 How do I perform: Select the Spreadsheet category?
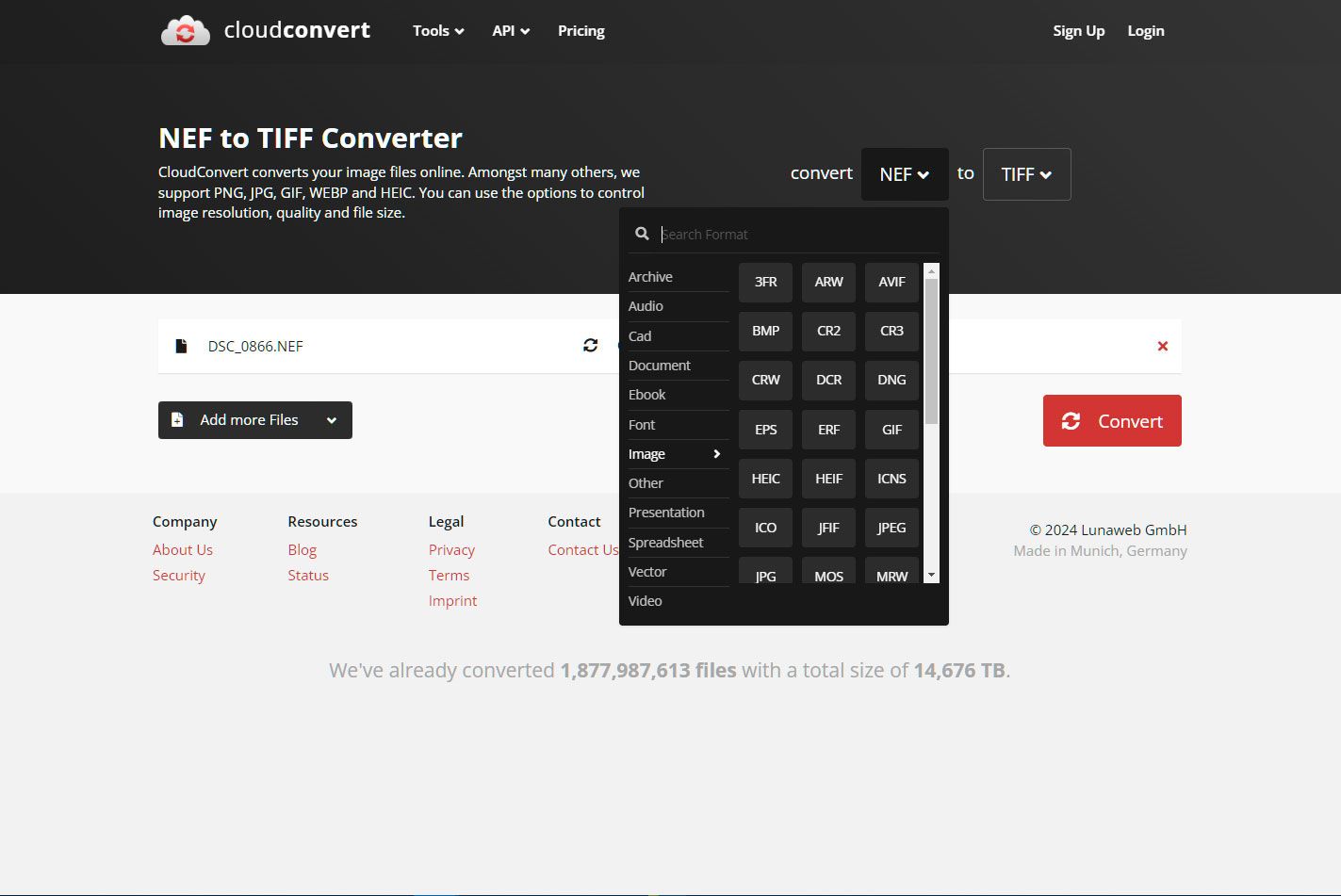pyautogui.click(x=679, y=543)
